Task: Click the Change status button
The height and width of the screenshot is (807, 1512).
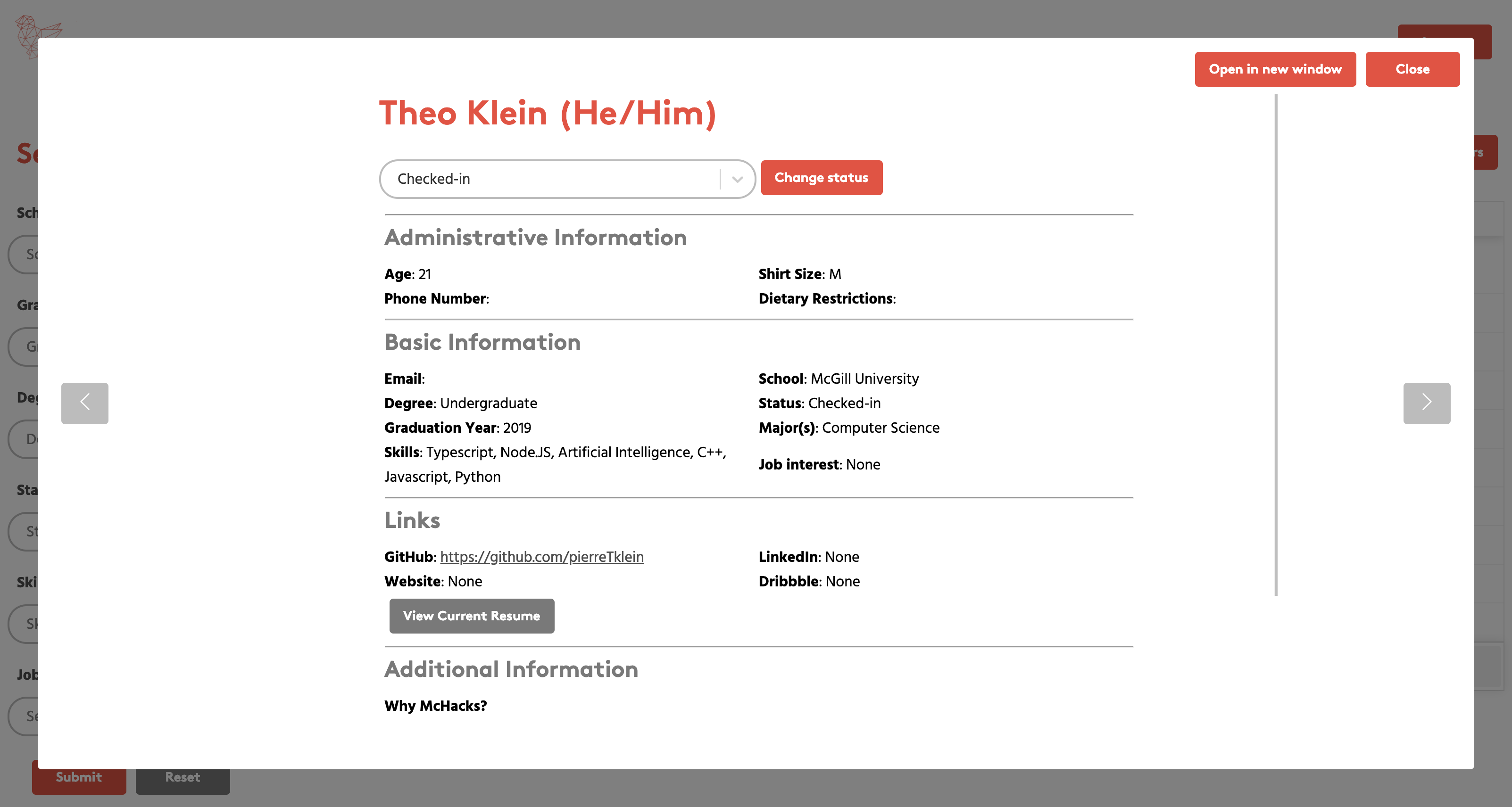Action: [821, 177]
